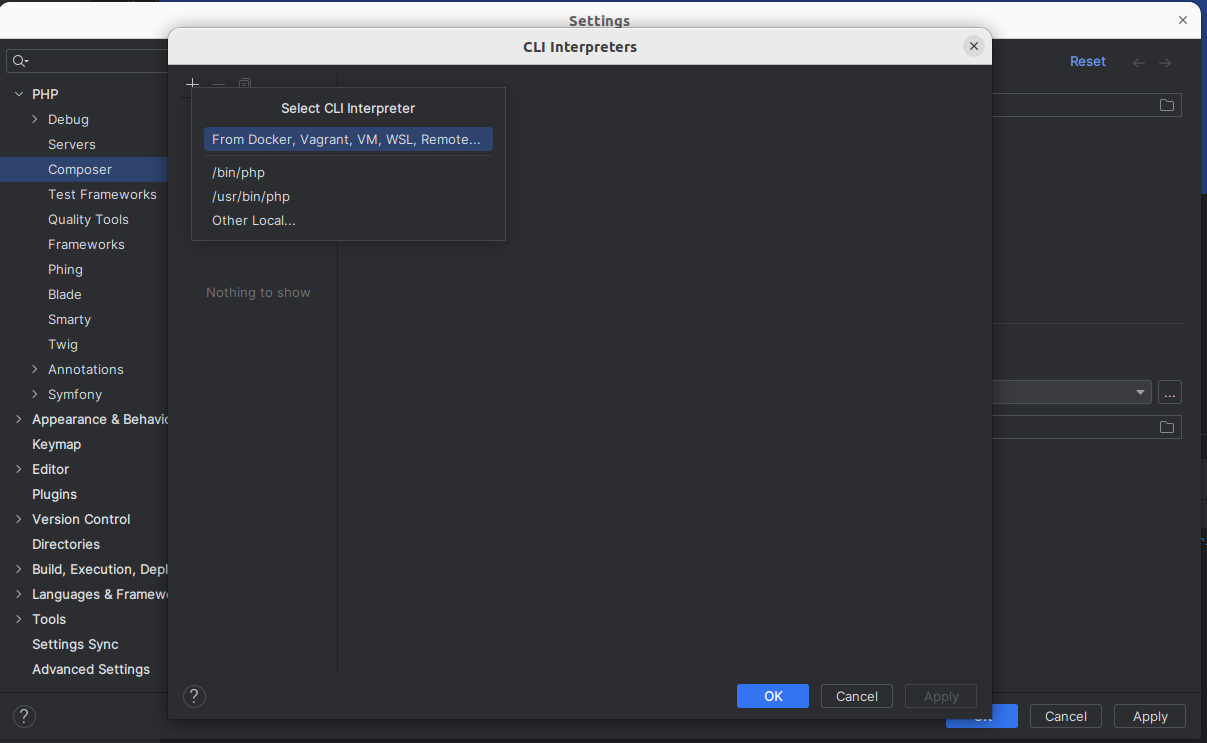Click the add interpreter plus icon

pyautogui.click(x=193, y=84)
